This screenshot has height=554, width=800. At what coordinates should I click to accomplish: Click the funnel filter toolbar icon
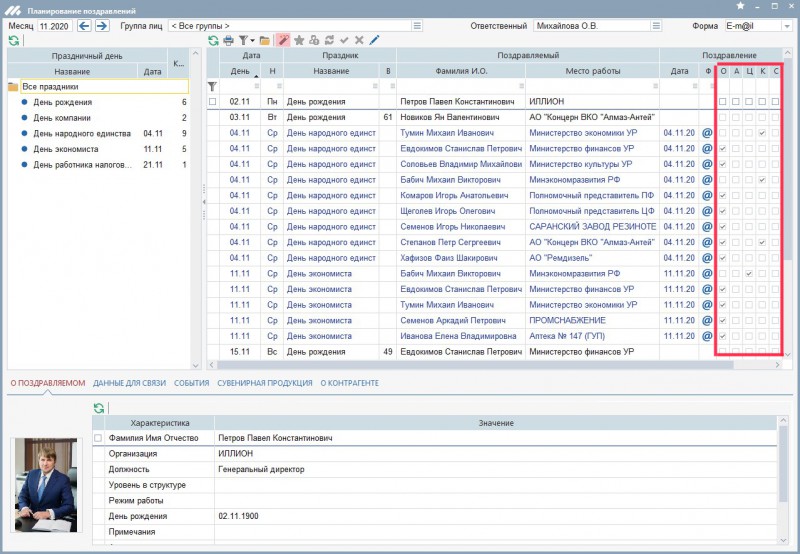coord(243,40)
